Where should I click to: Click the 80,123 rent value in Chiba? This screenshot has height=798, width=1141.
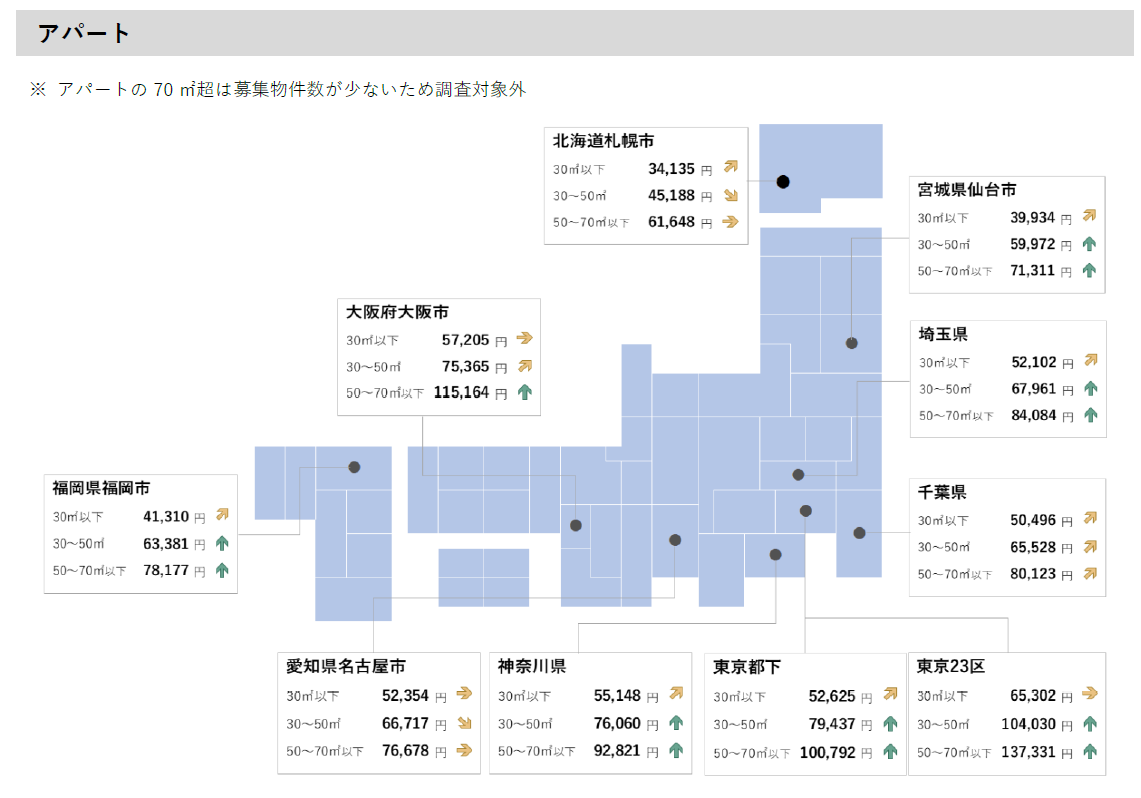1033,573
